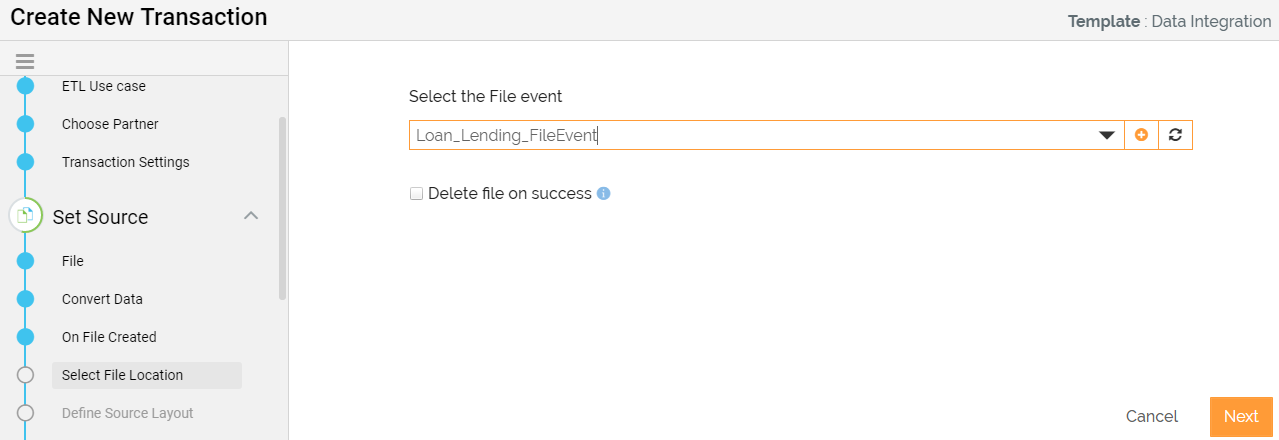Refresh the file event list
The width and height of the screenshot is (1279, 440).
coord(1175,135)
